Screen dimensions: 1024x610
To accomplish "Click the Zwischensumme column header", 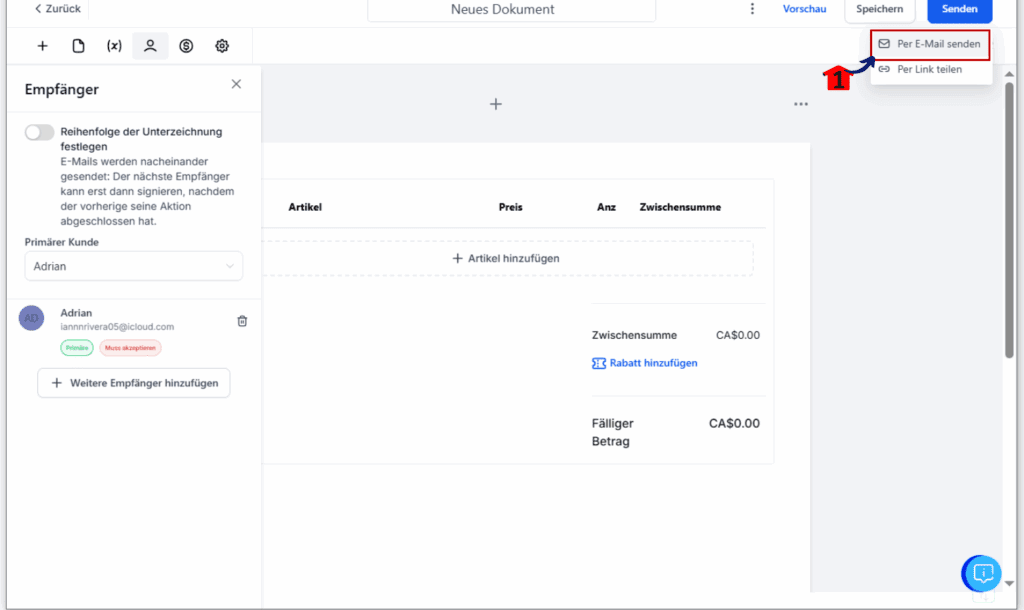I will (680, 207).
